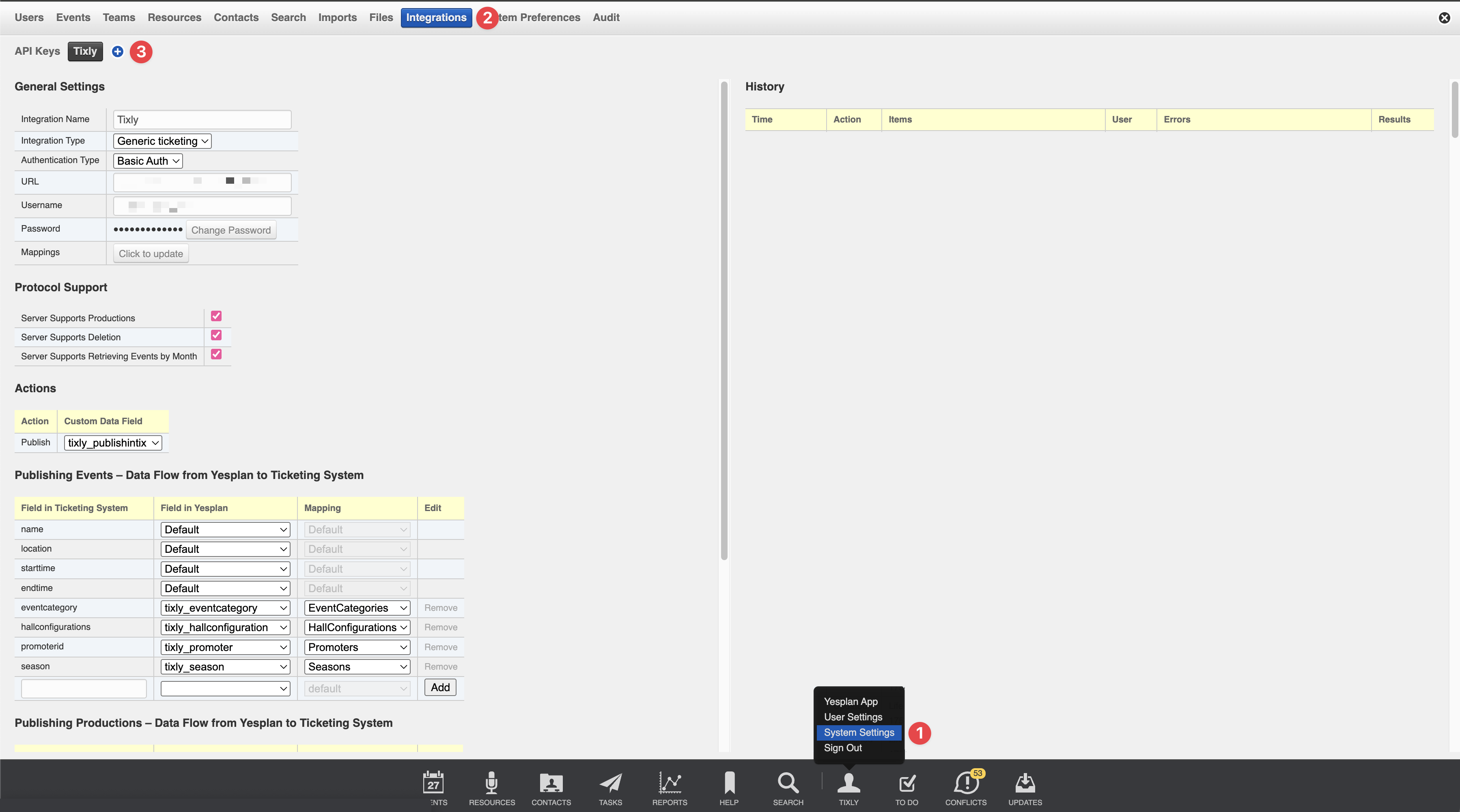Select System Settings in popup menu

tap(859, 733)
